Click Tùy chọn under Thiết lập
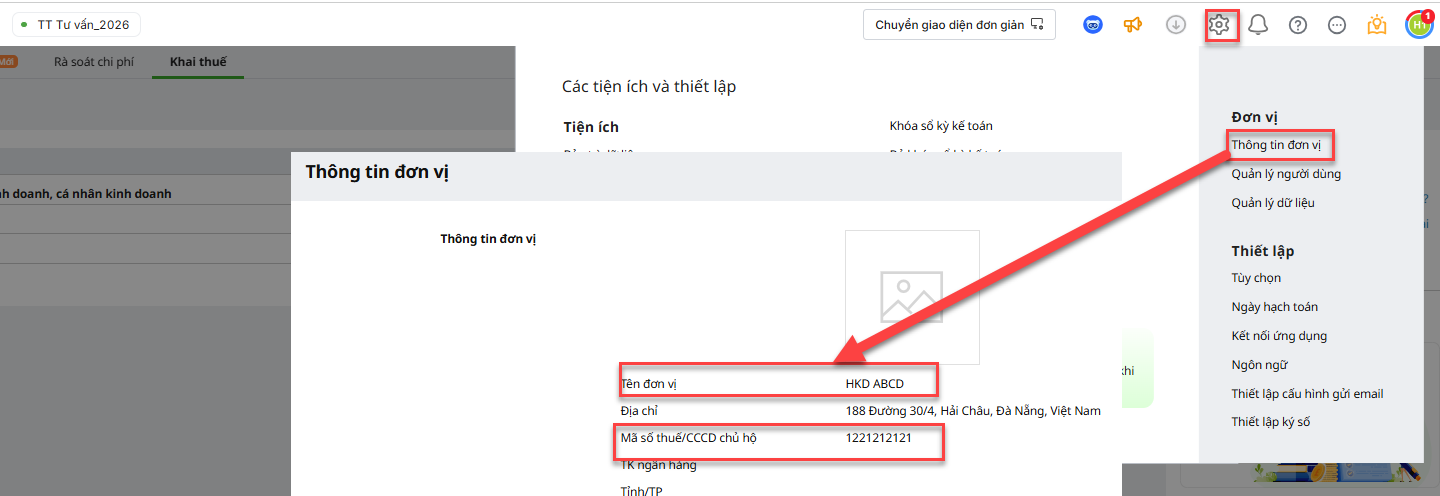The width and height of the screenshot is (1440, 496). click(1256, 278)
